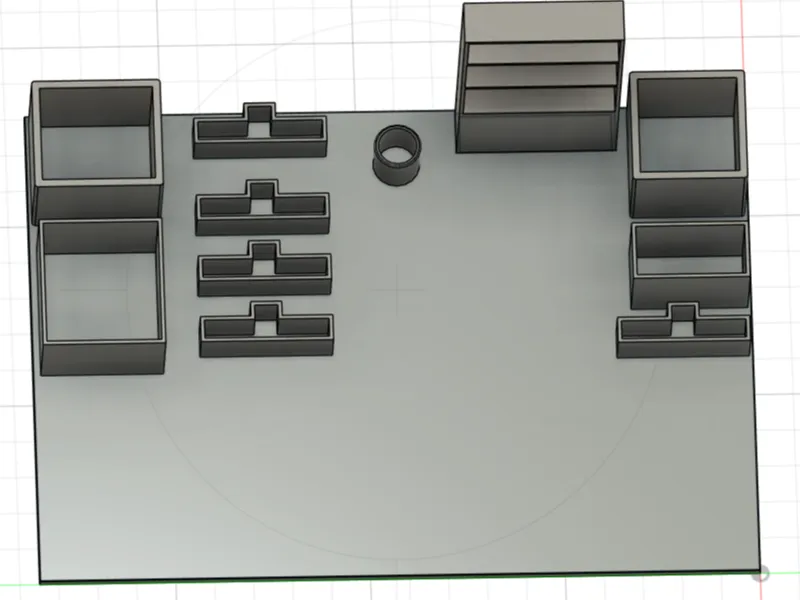Select the lone T-shaped body on the right side
This screenshot has height=600, width=800.
tap(684, 331)
